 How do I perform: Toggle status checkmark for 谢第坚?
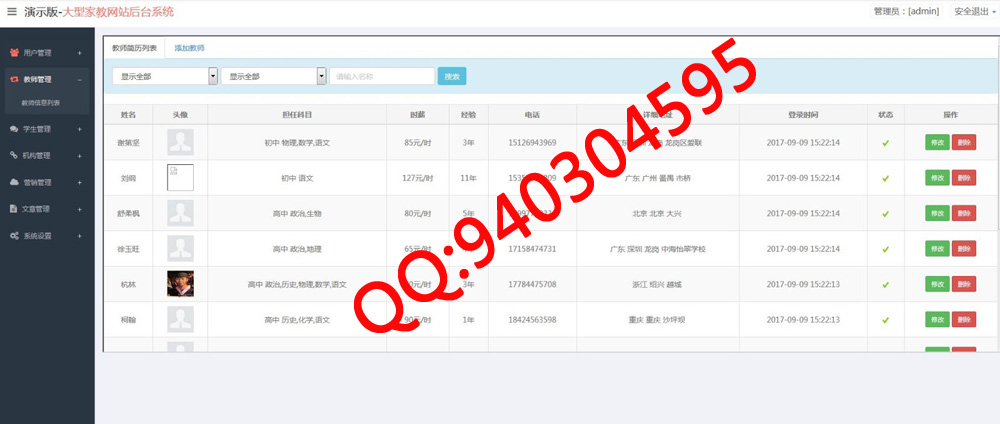click(x=885, y=143)
